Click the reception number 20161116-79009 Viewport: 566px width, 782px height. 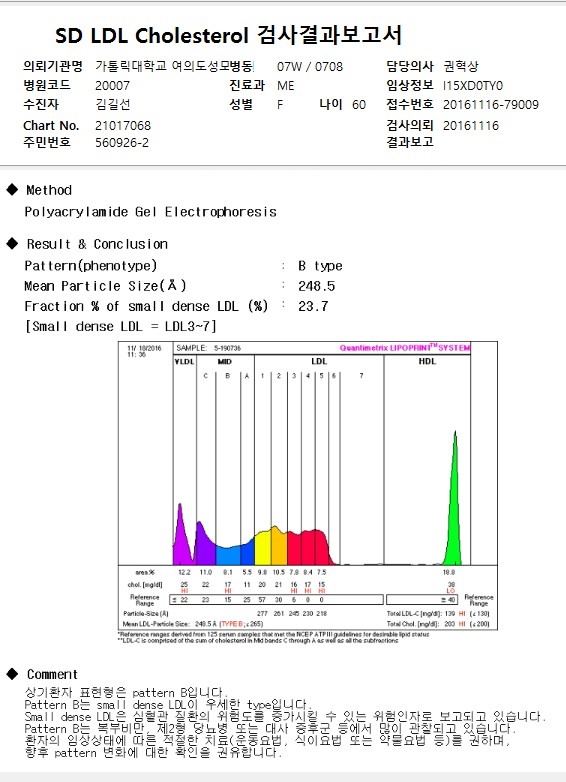coord(491,105)
